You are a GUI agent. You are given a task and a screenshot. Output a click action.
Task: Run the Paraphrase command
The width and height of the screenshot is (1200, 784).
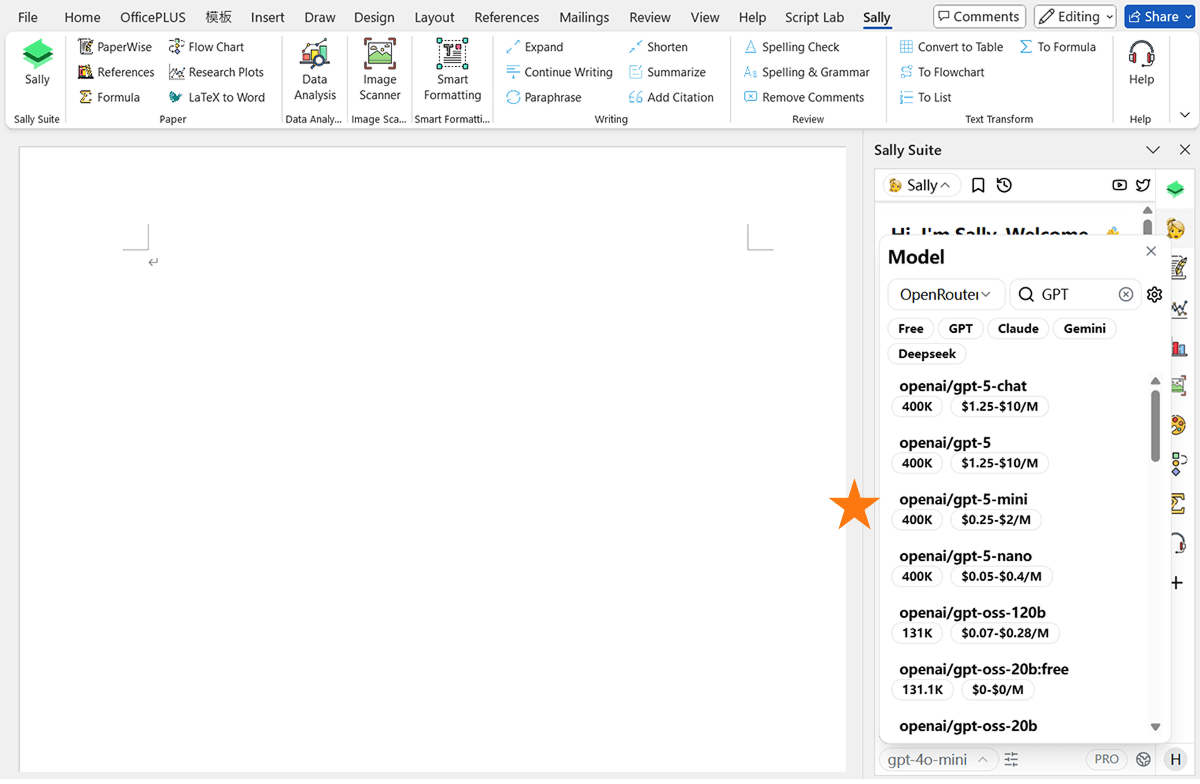point(543,97)
